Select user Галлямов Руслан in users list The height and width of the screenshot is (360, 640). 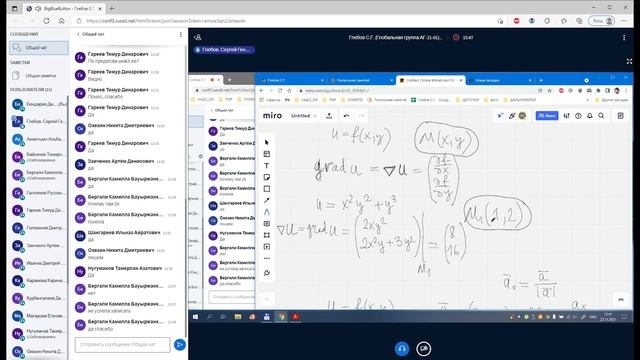[39, 193]
